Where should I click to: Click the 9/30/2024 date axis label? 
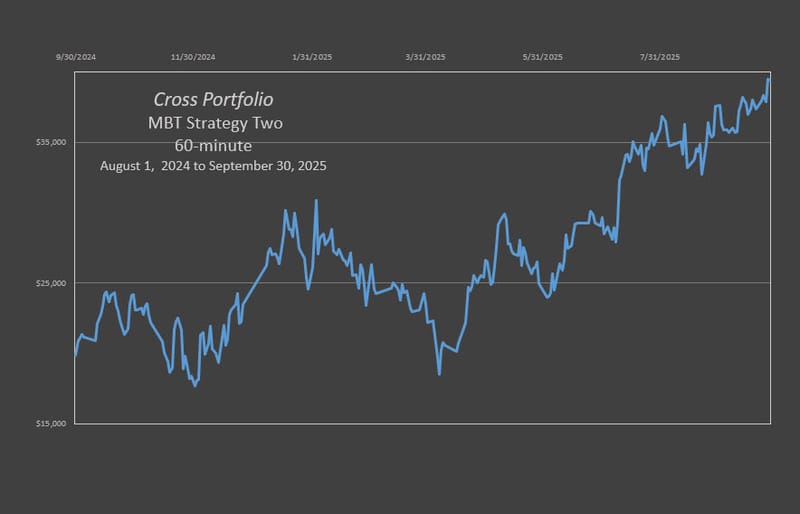tap(76, 57)
